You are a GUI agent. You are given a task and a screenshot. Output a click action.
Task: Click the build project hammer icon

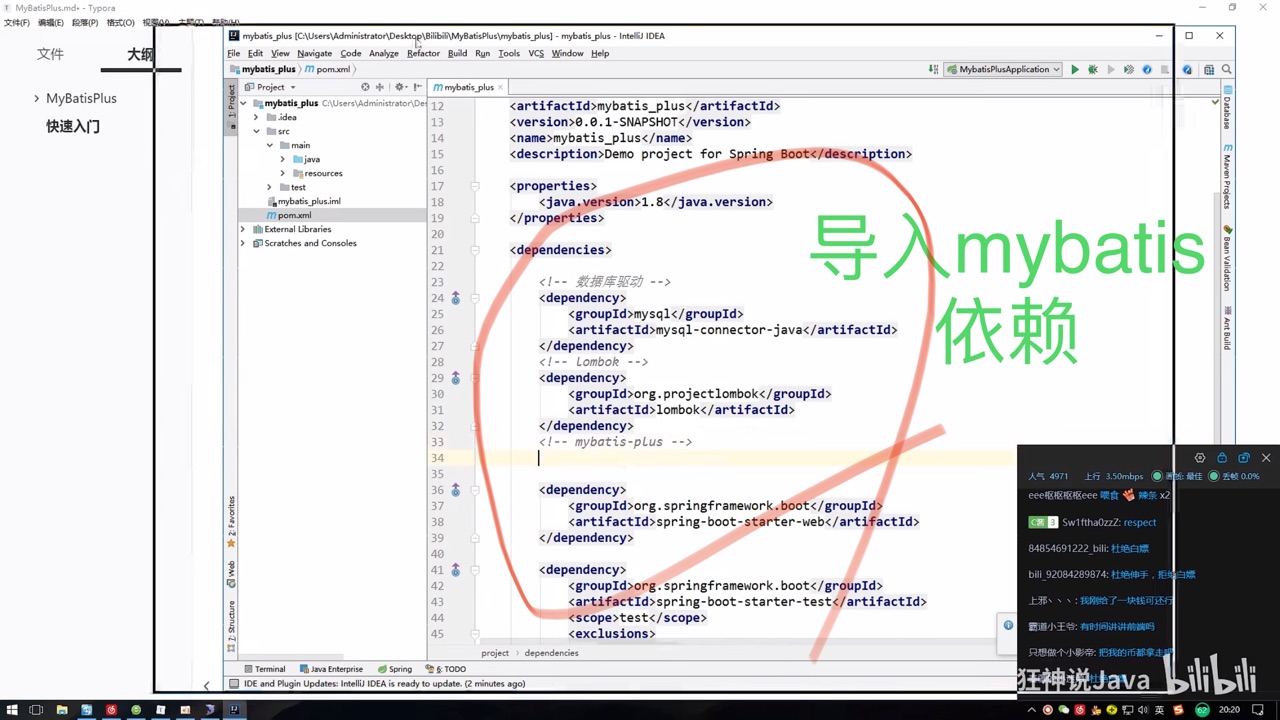(933, 70)
